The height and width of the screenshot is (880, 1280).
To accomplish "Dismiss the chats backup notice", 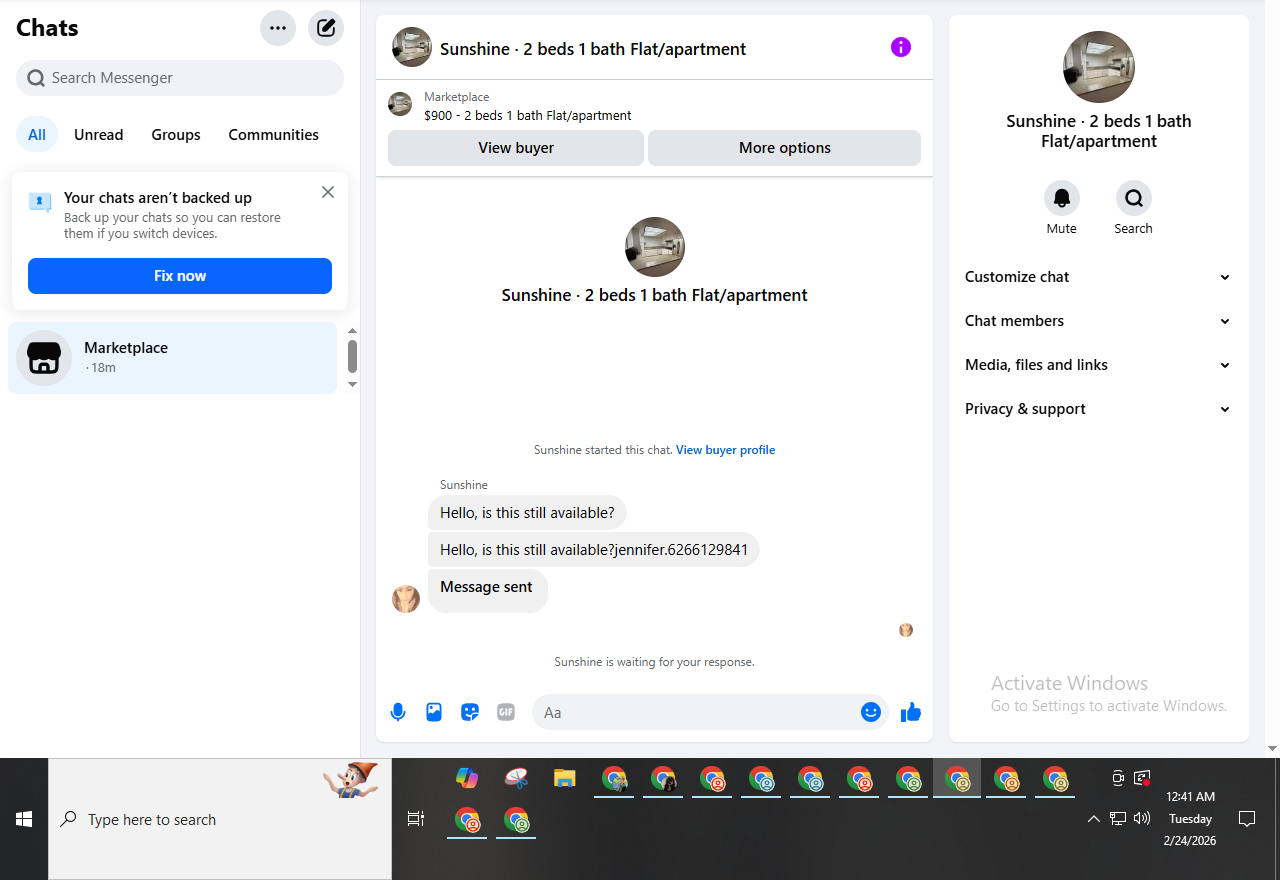I will (328, 192).
